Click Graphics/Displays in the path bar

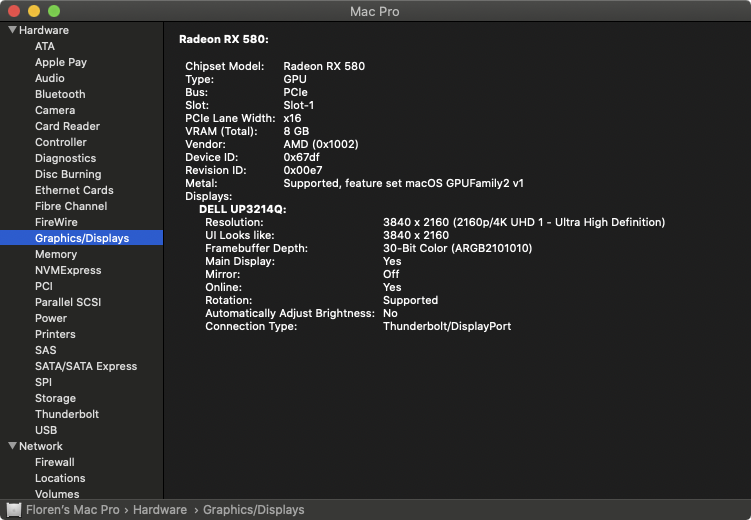click(253, 510)
